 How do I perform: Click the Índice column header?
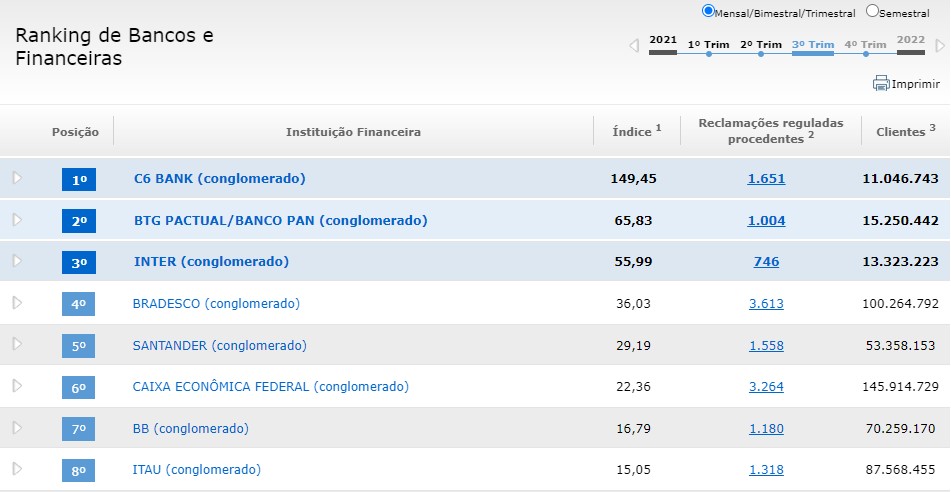click(x=637, y=131)
